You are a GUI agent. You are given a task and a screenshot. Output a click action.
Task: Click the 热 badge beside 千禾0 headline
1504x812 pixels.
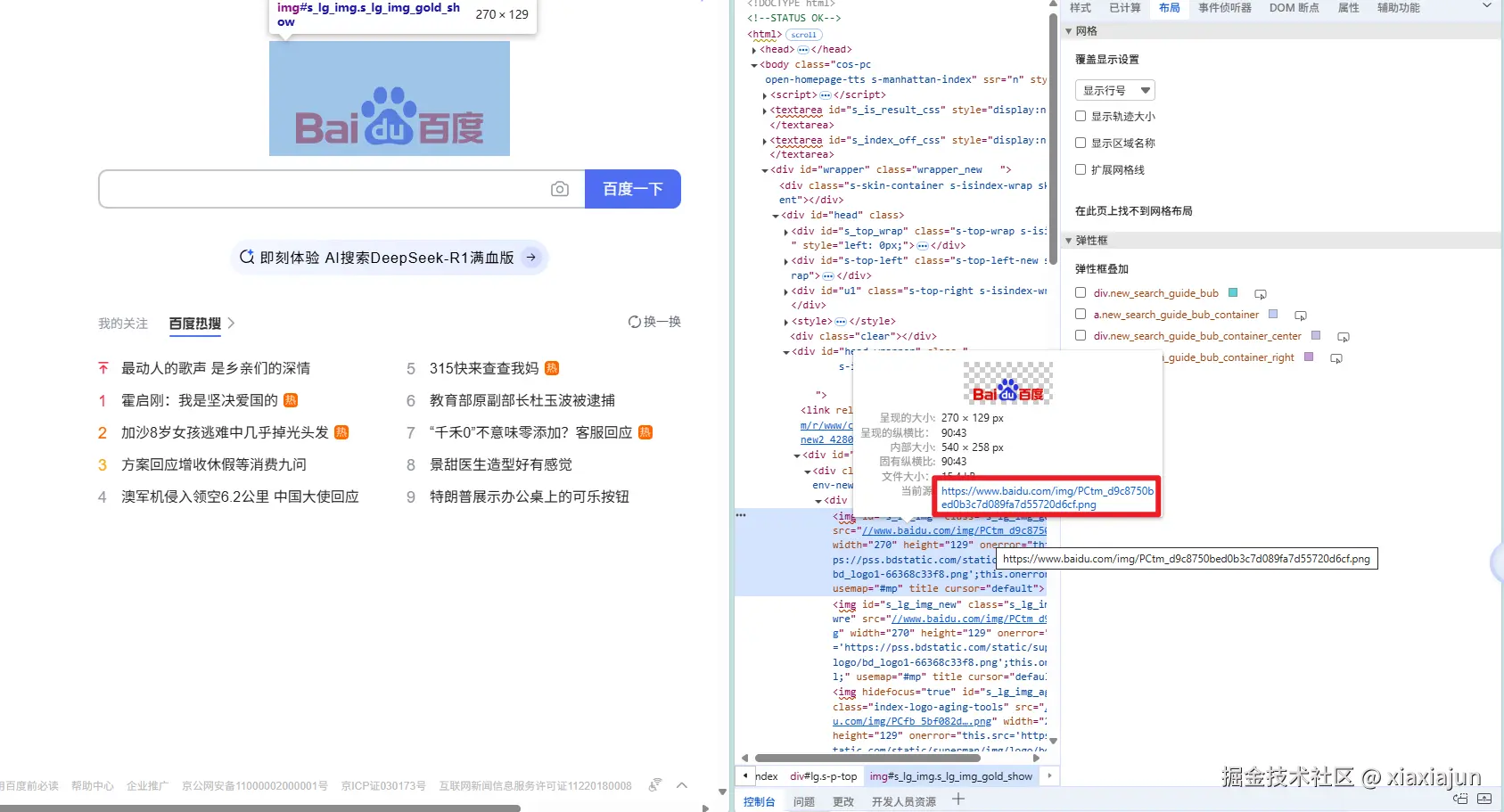click(x=645, y=432)
